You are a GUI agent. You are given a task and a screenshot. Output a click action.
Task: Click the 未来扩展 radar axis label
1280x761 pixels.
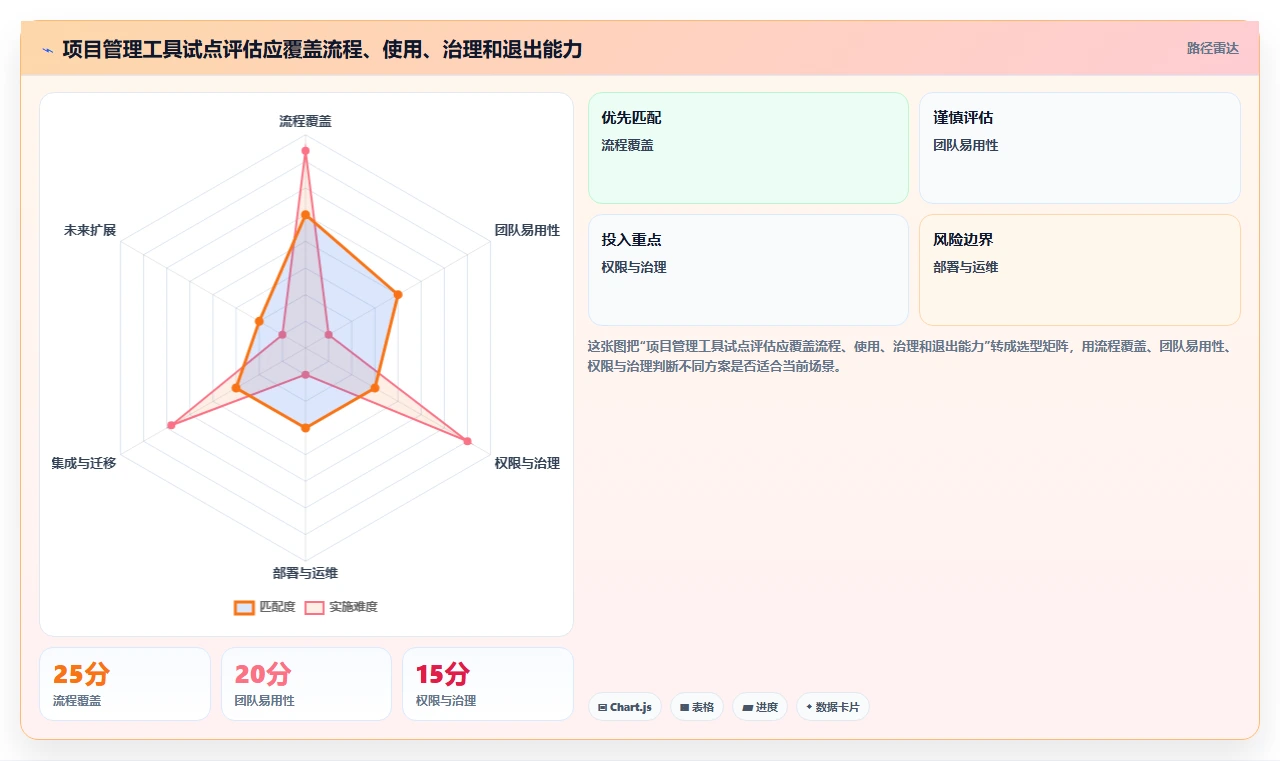click(90, 230)
